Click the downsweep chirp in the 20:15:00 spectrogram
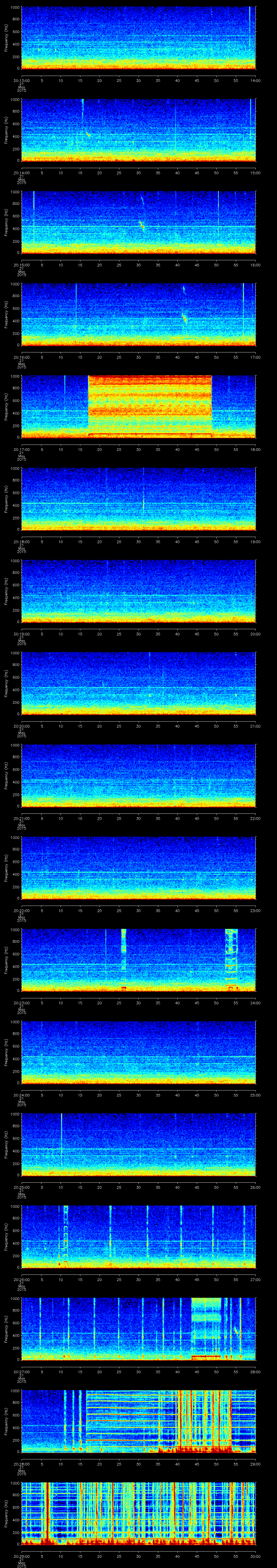Image resolution: width=277 pixels, height=1568 pixels. coord(142,225)
